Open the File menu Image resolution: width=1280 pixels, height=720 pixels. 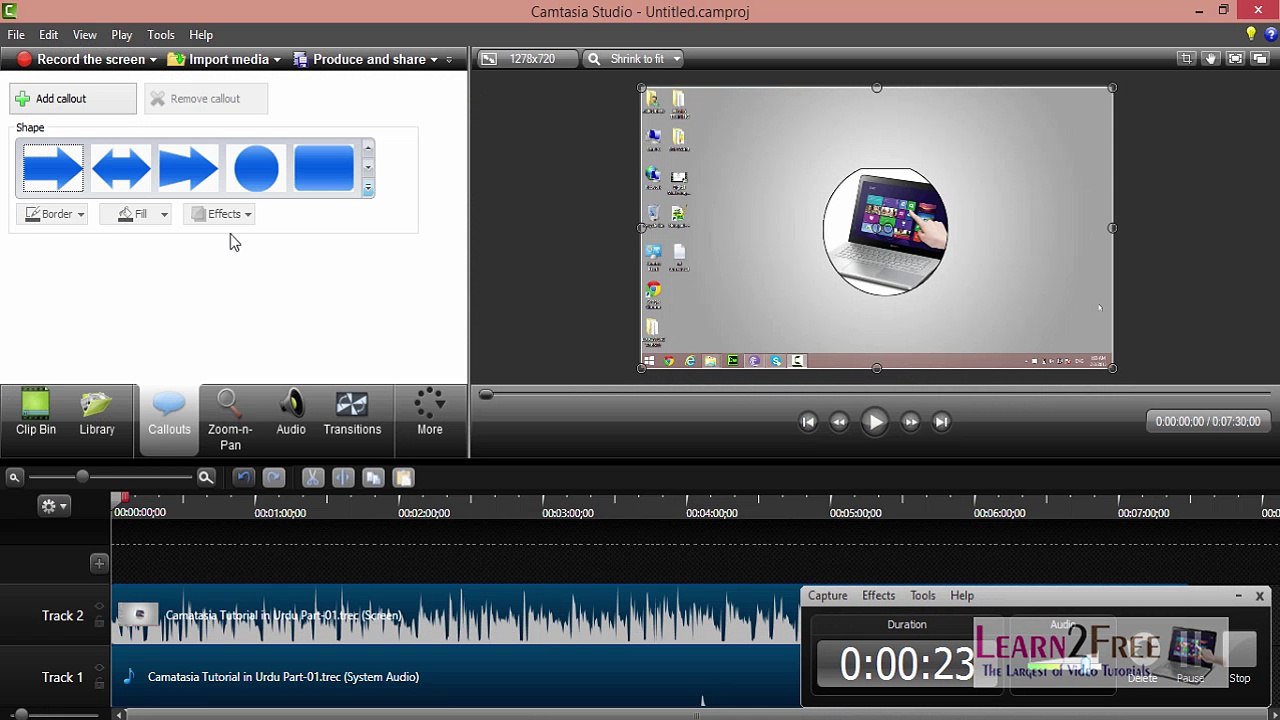[x=16, y=35]
